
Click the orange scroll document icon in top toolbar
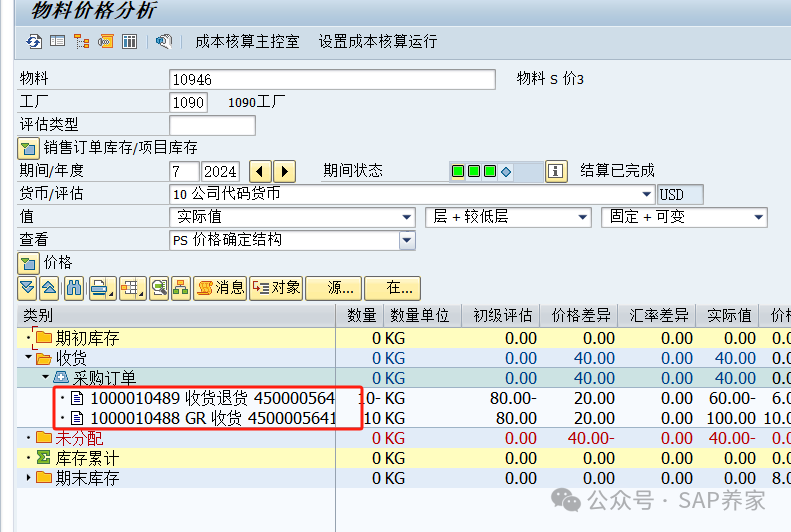click(x=105, y=41)
